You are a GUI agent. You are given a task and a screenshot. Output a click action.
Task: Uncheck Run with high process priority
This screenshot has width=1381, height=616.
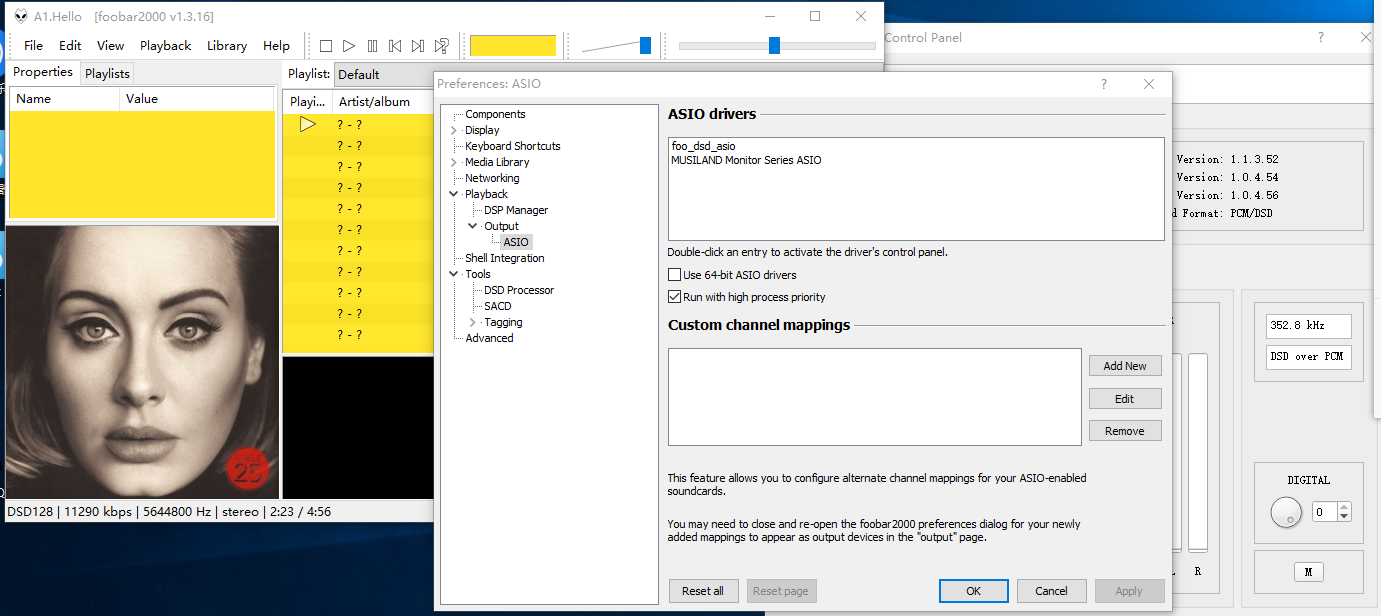pyautogui.click(x=674, y=297)
